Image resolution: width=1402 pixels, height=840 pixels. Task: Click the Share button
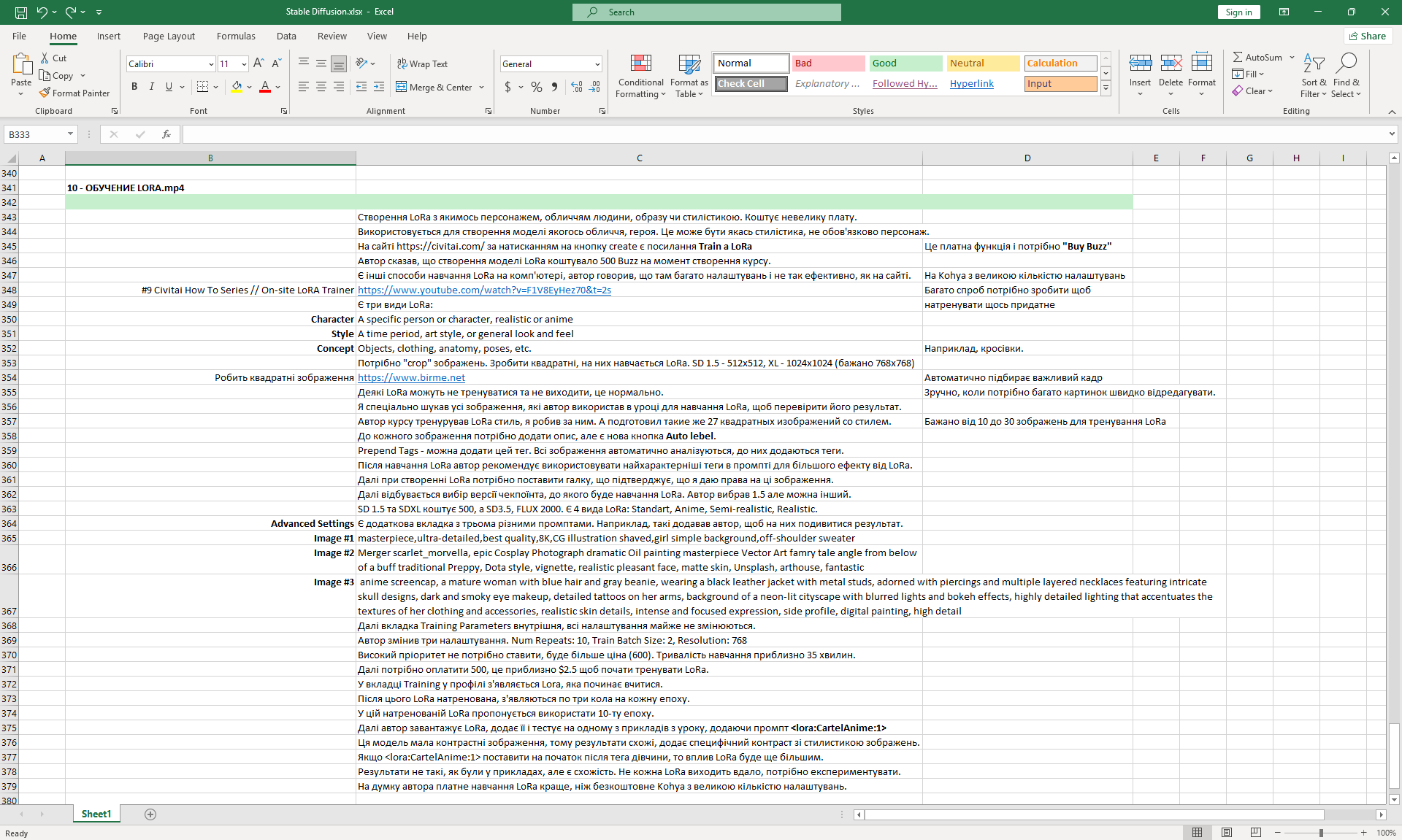coord(1368,36)
